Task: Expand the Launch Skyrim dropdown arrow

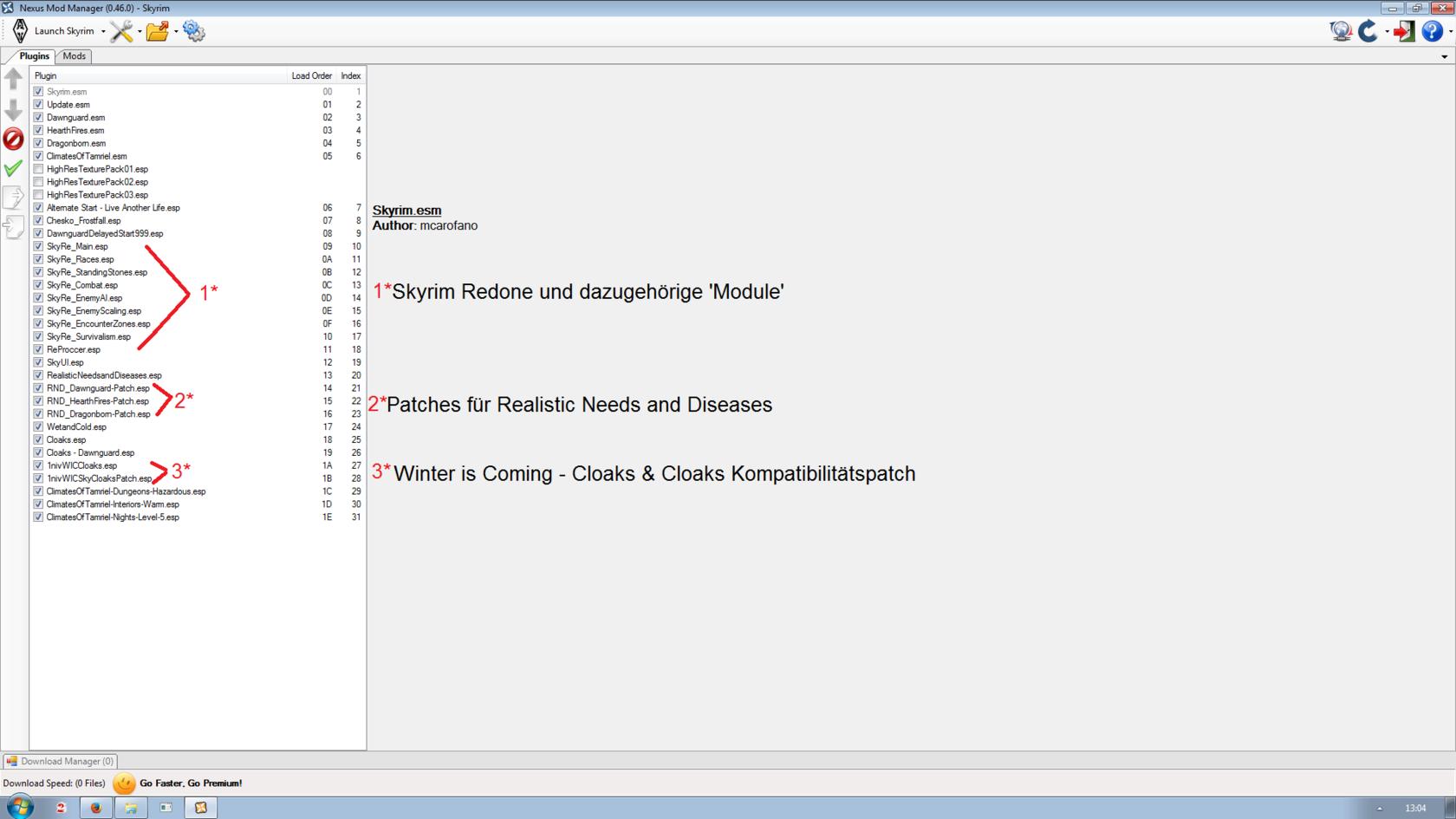Action: [x=103, y=32]
